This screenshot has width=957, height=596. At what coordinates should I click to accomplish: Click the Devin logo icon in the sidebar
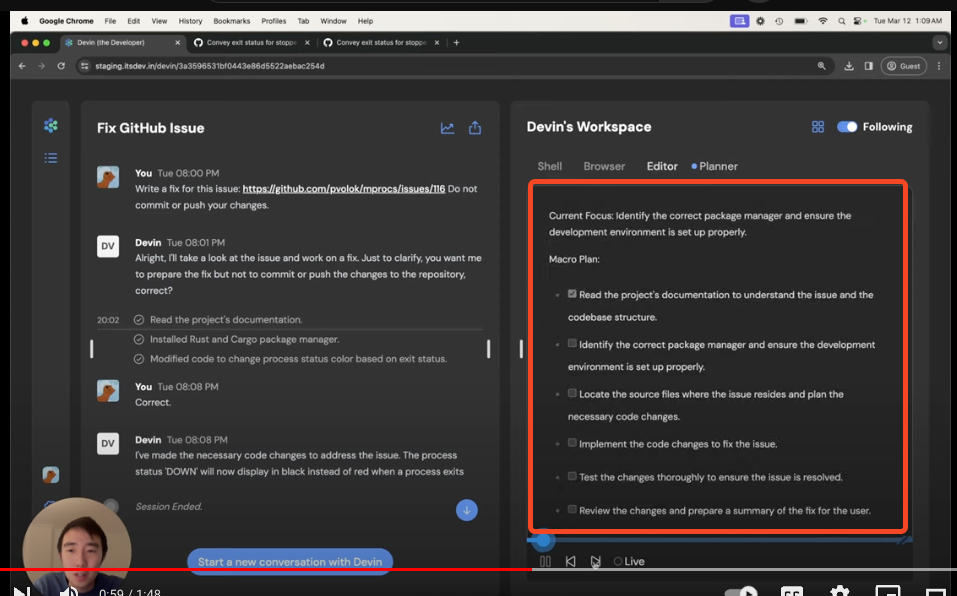click(x=51, y=125)
